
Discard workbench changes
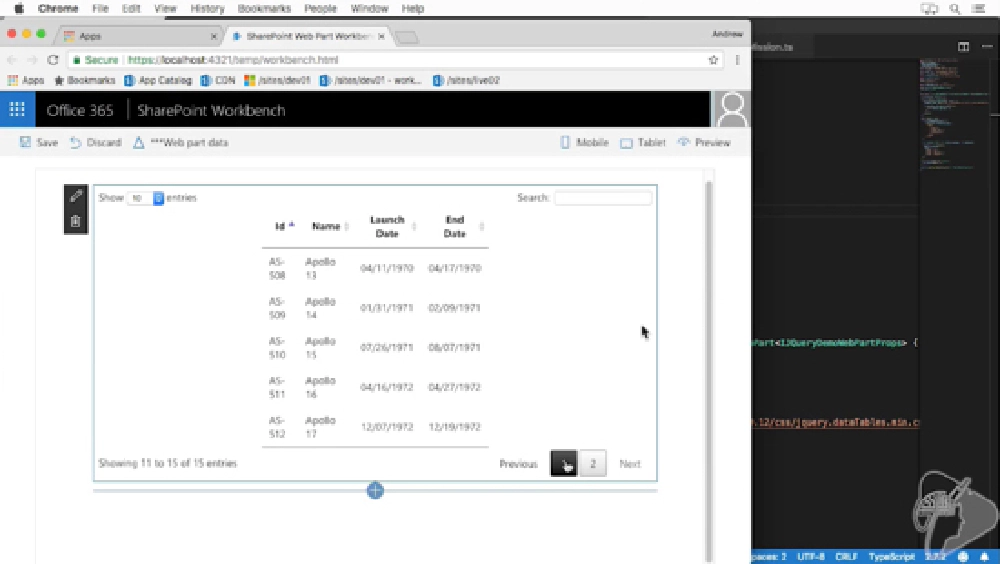[x=96, y=142]
